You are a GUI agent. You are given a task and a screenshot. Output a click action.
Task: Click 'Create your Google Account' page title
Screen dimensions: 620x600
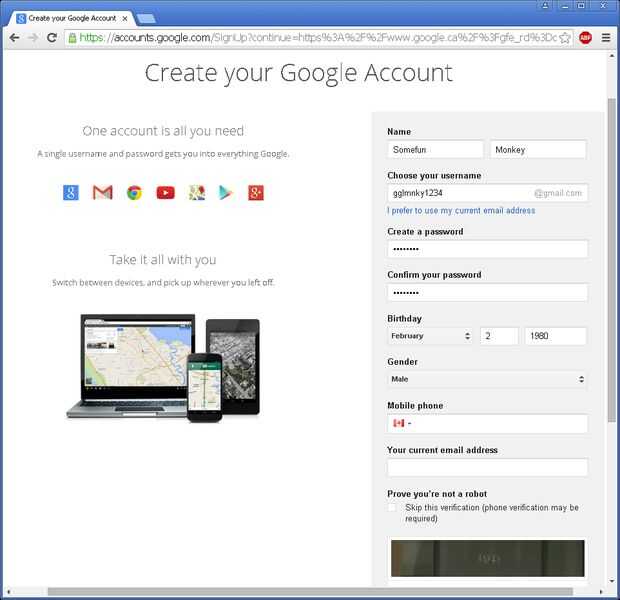pyautogui.click(x=299, y=74)
